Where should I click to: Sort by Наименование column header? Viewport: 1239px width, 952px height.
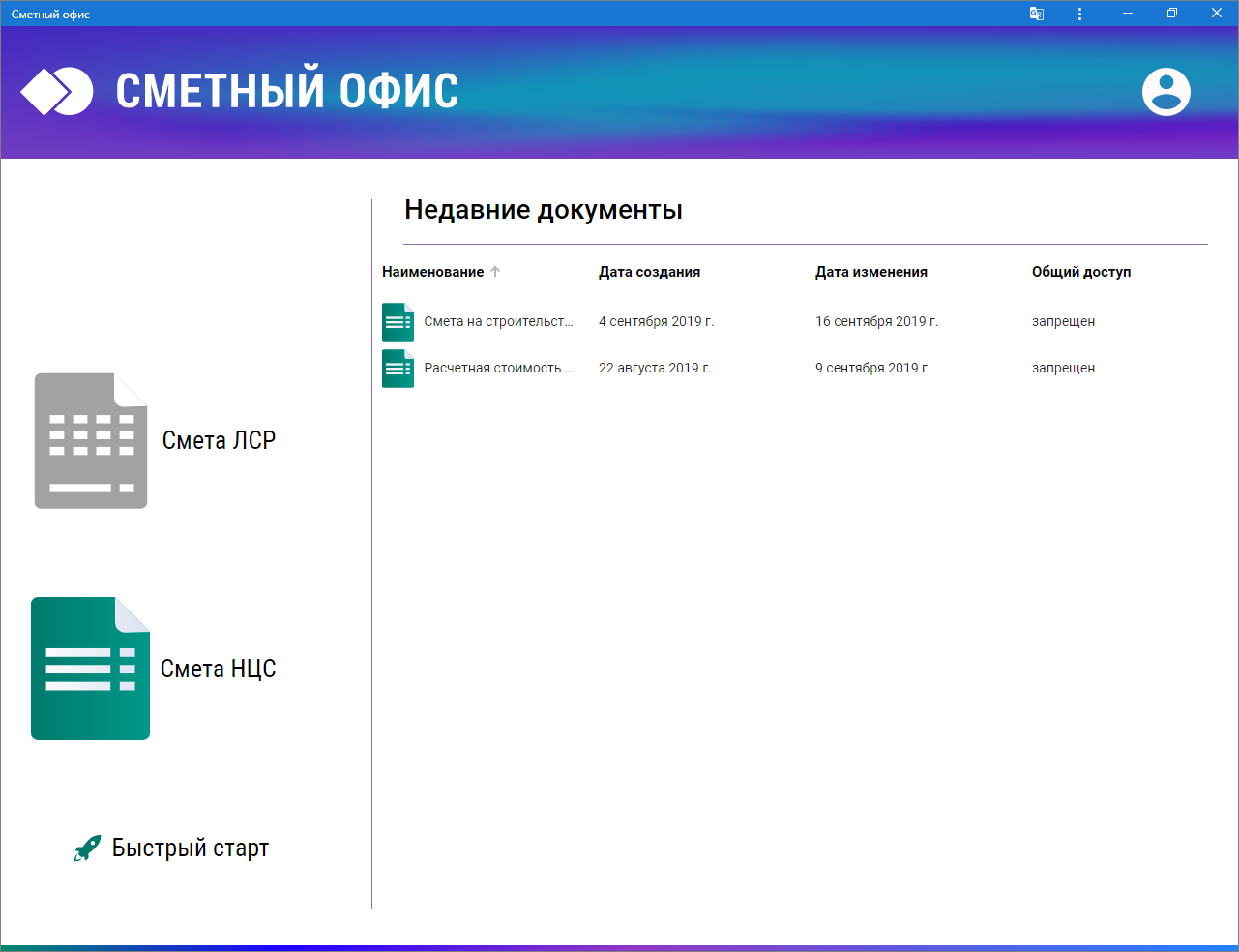[433, 272]
